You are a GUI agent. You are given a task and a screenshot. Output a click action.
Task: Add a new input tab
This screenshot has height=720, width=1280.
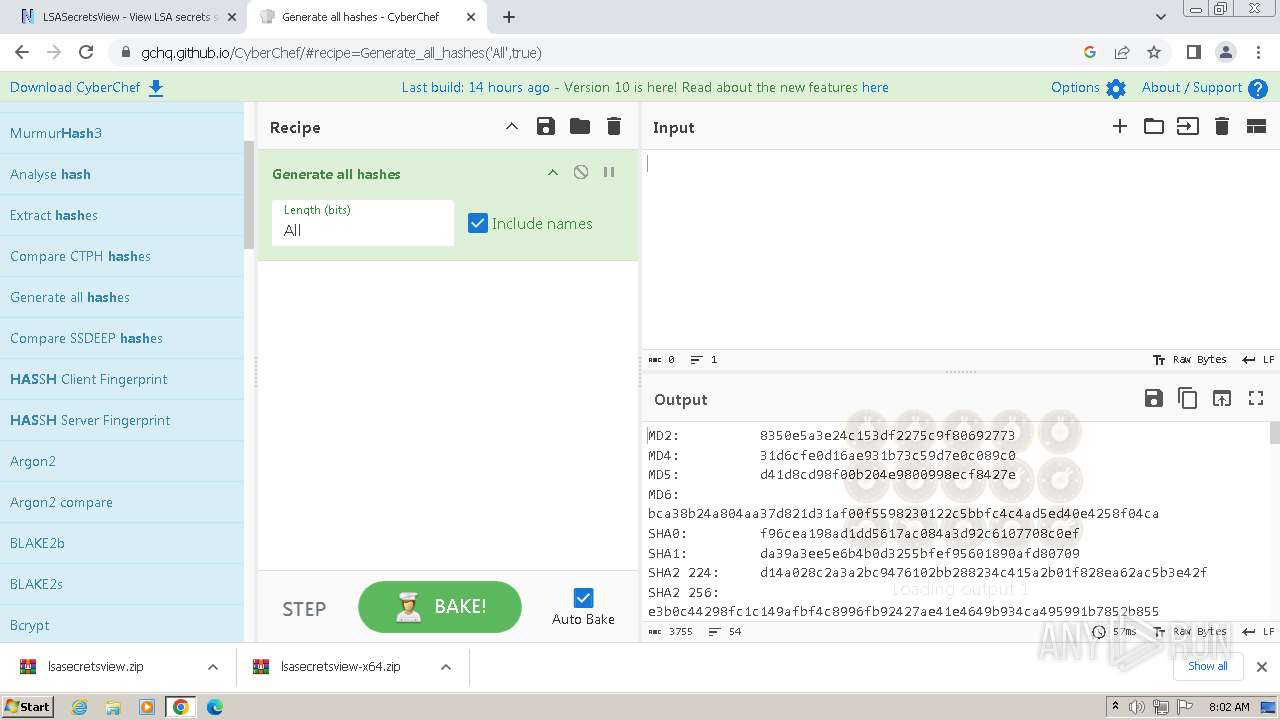click(1120, 126)
